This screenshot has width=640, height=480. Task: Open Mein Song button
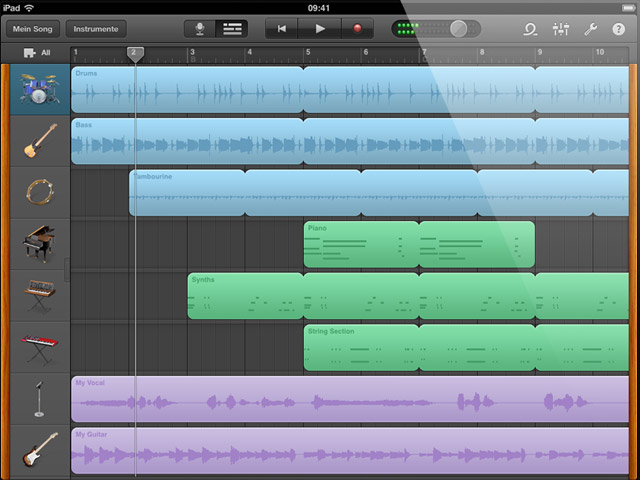33,29
